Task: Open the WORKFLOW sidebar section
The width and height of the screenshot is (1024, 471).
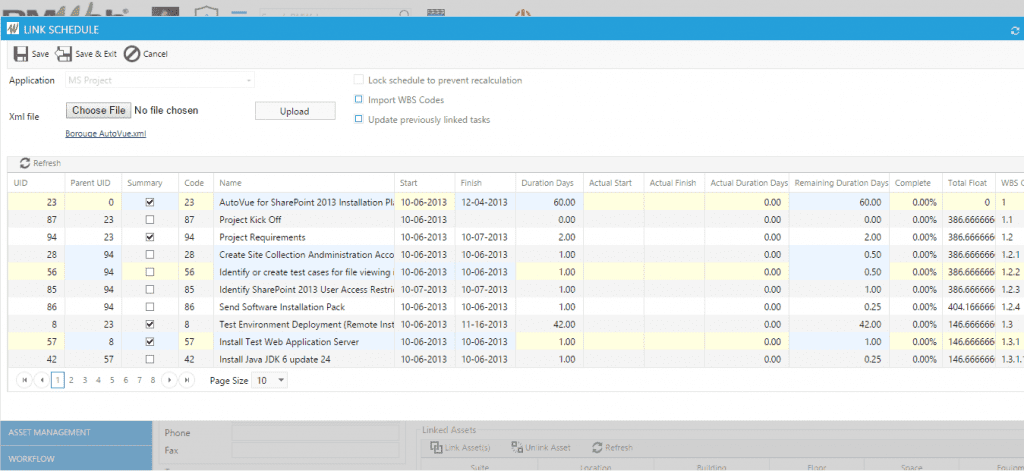Action: coord(76,459)
